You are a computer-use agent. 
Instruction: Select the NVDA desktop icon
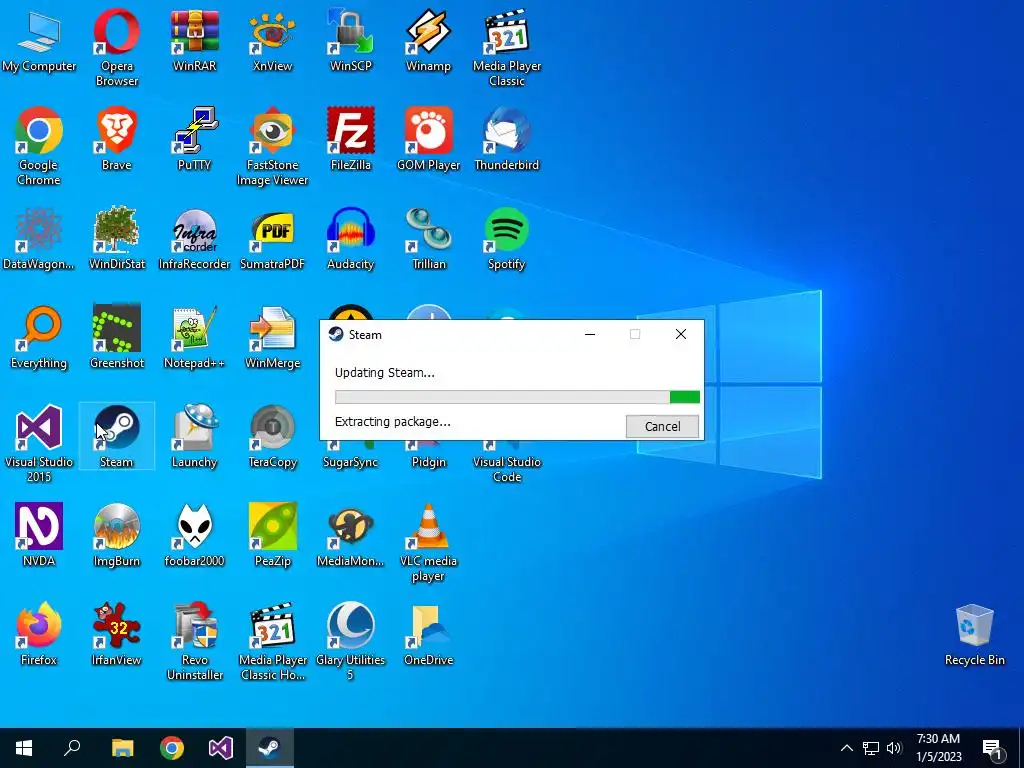(x=39, y=536)
